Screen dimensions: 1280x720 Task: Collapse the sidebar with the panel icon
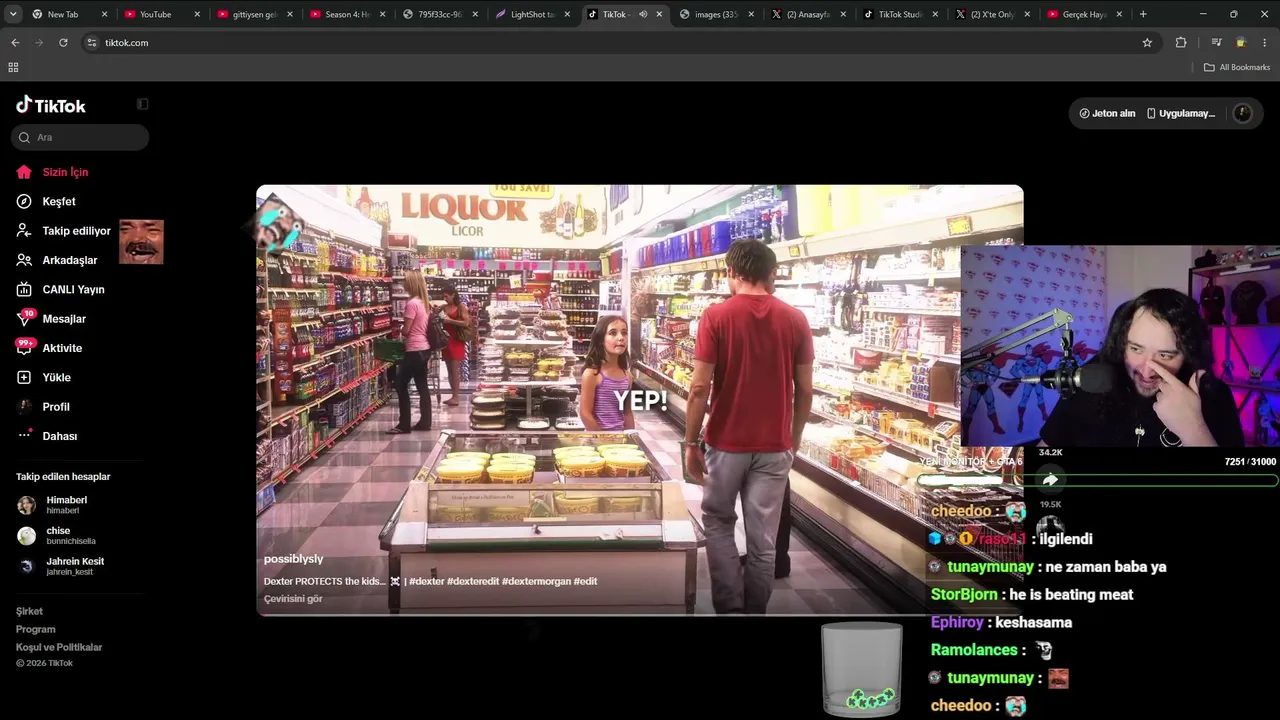(143, 104)
